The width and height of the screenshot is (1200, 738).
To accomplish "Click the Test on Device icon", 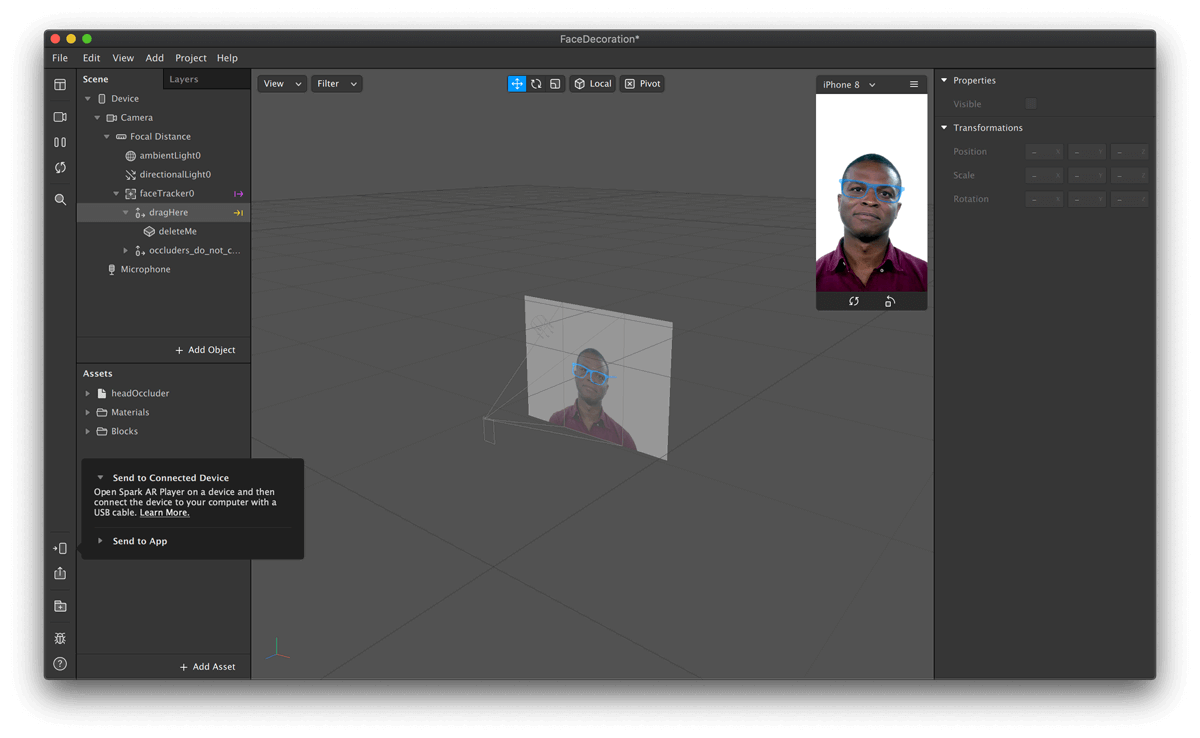I will point(60,548).
